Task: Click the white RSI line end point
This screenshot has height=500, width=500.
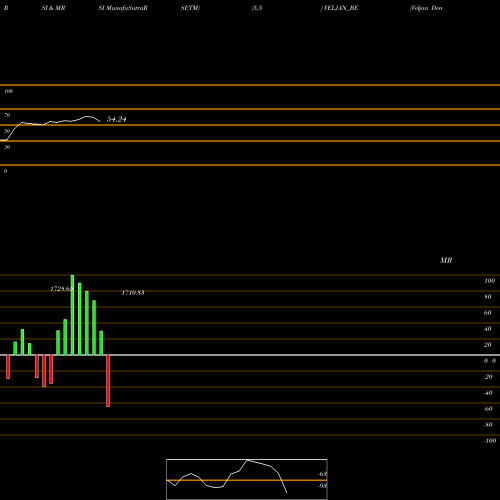Action: [100, 121]
